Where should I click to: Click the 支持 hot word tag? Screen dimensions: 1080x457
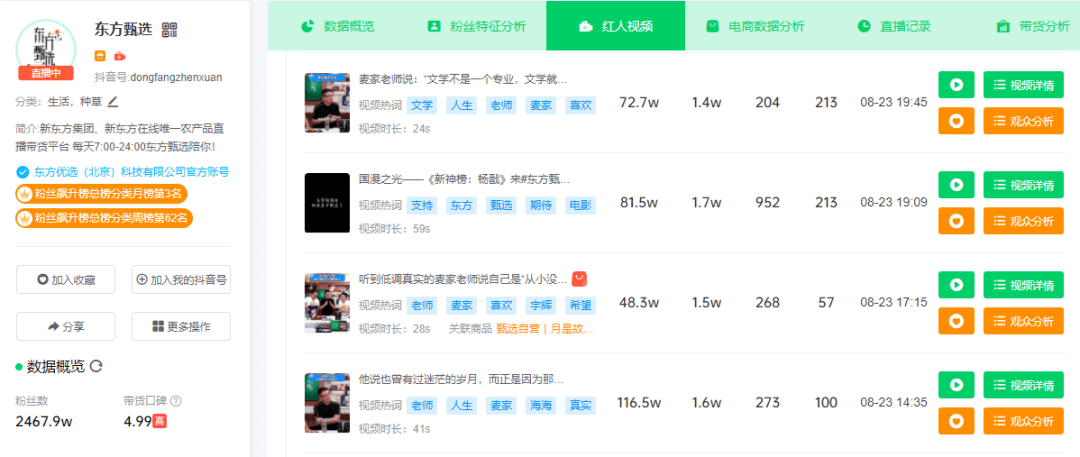[x=422, y=205]
